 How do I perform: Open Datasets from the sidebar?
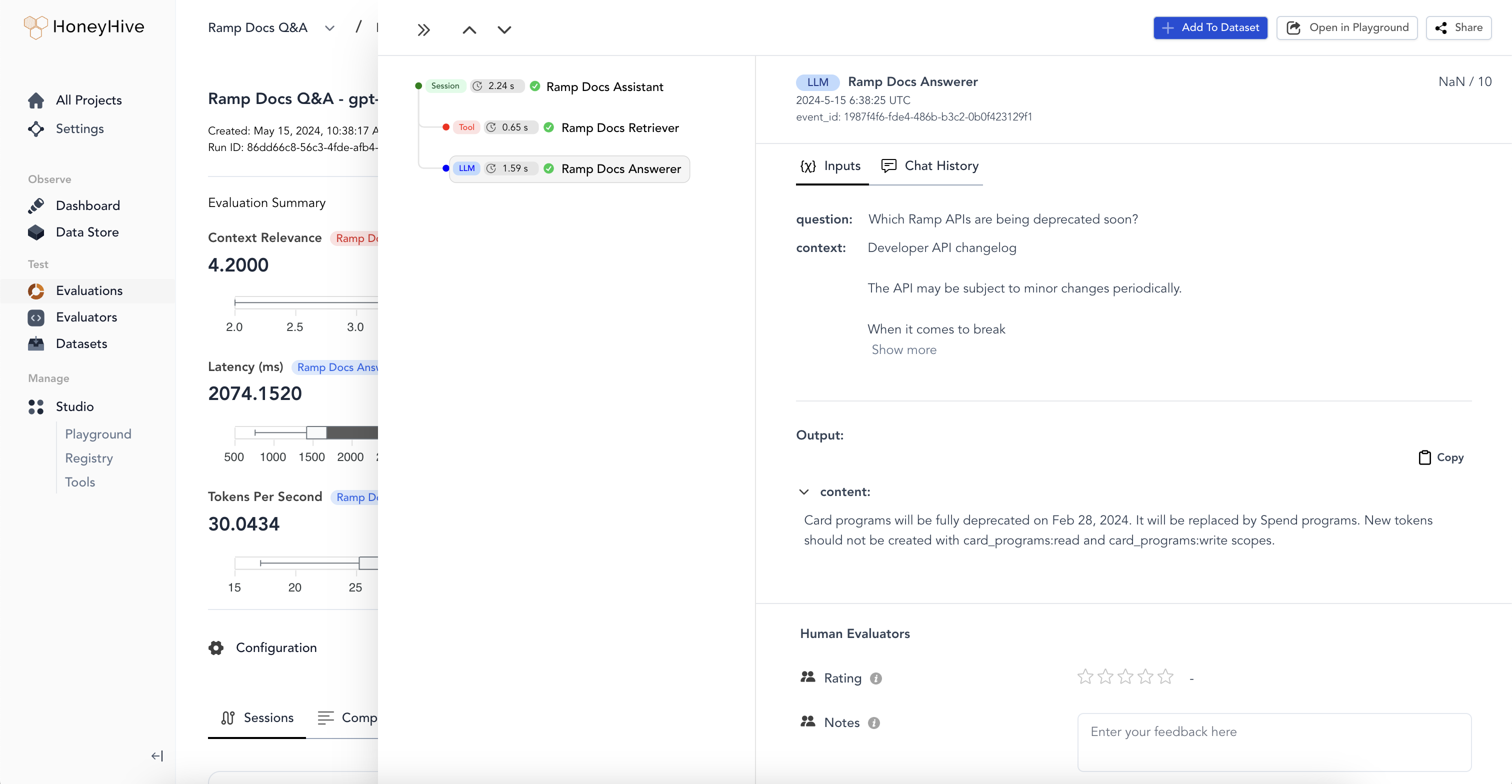(81, 344)
